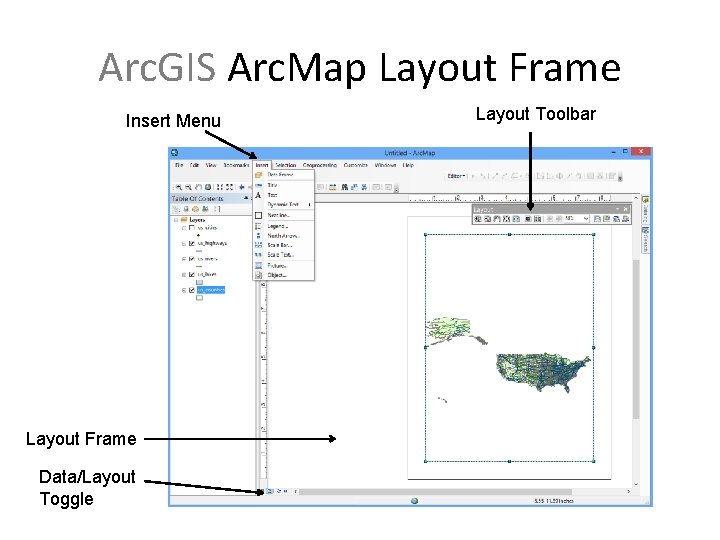Click Zoom Whole Page on Layout toolbar
720x540 pixels.
[506, 219]
